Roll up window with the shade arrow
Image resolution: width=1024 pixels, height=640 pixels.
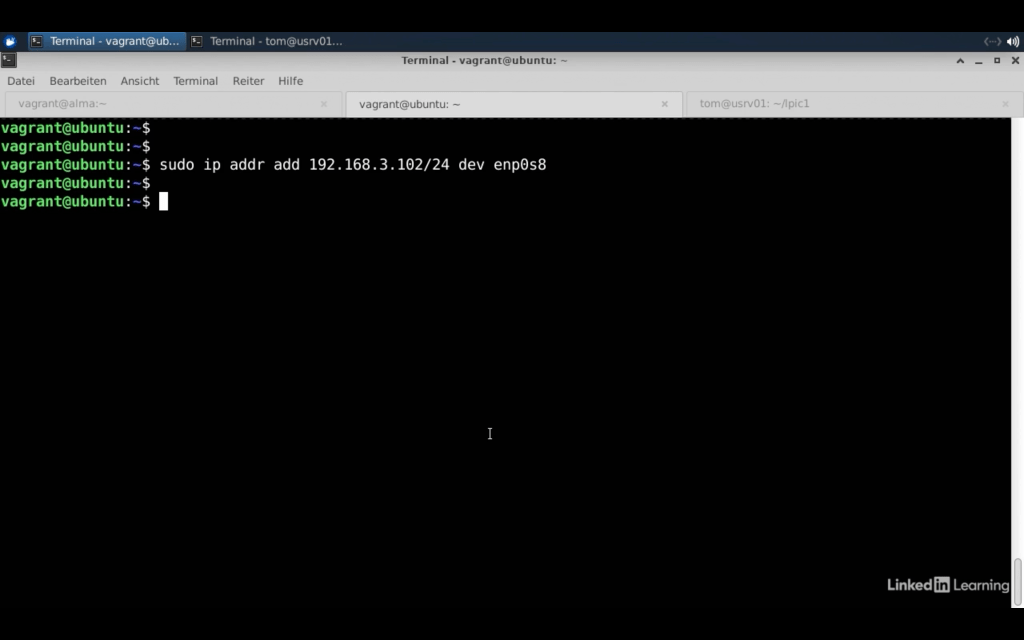pos(960,60)
